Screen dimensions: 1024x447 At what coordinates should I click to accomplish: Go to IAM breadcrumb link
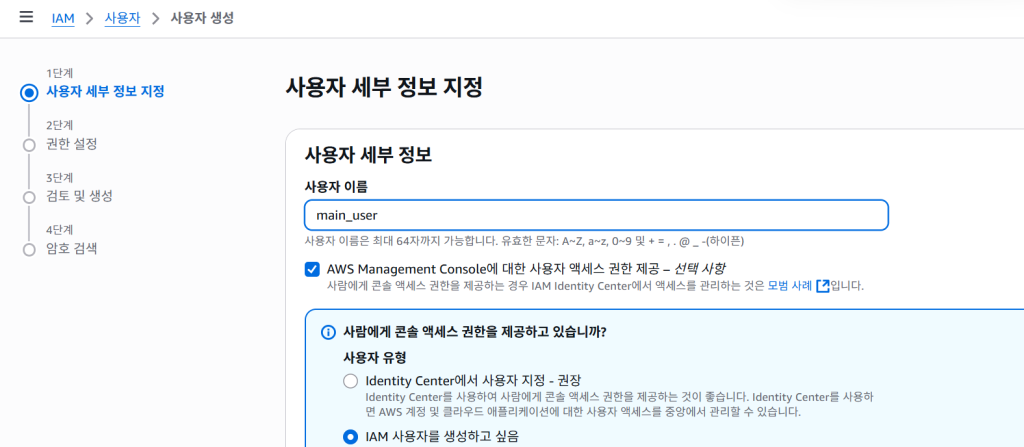tap(63, 18)
